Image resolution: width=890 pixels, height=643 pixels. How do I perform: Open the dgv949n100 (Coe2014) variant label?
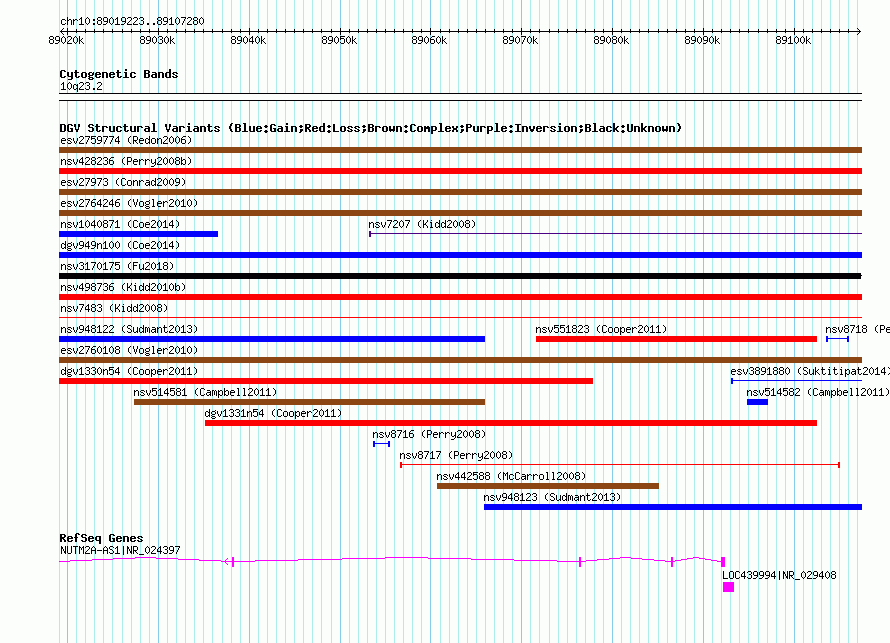point(120,245)
